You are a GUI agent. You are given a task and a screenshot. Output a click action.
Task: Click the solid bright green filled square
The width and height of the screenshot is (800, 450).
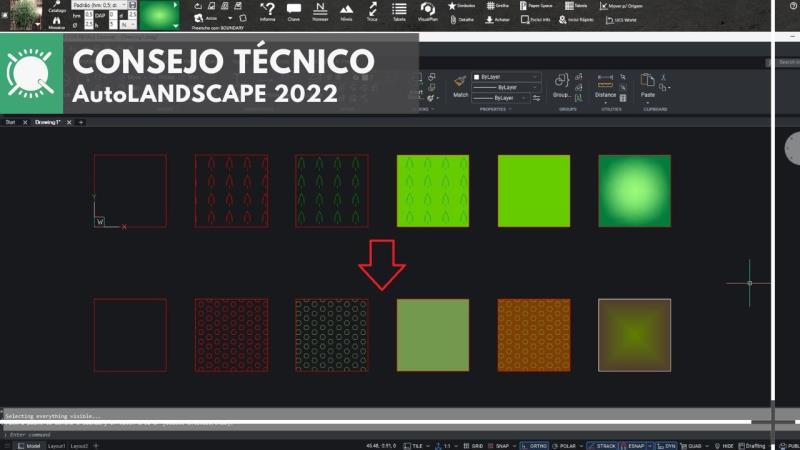[534, 191]
